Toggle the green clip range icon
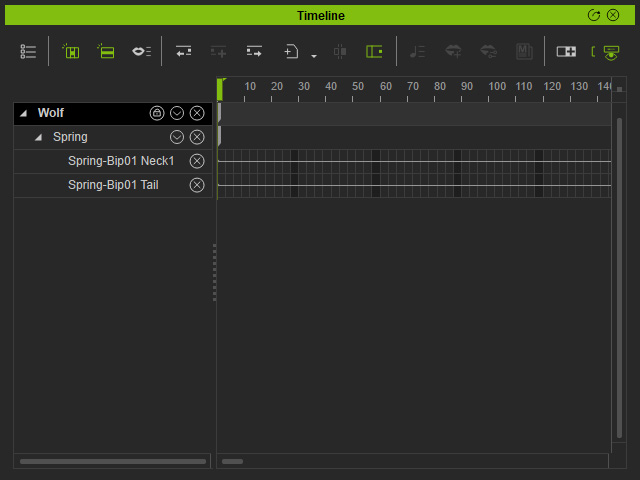 (374, 51)
